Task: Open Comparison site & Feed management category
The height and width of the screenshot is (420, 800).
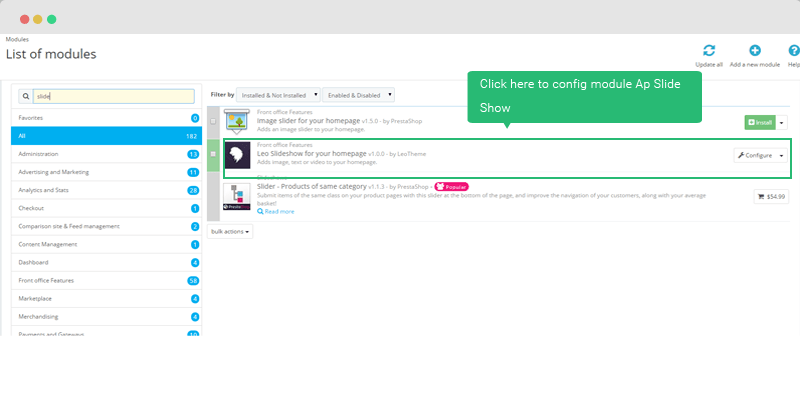Action: coord(107,226)
